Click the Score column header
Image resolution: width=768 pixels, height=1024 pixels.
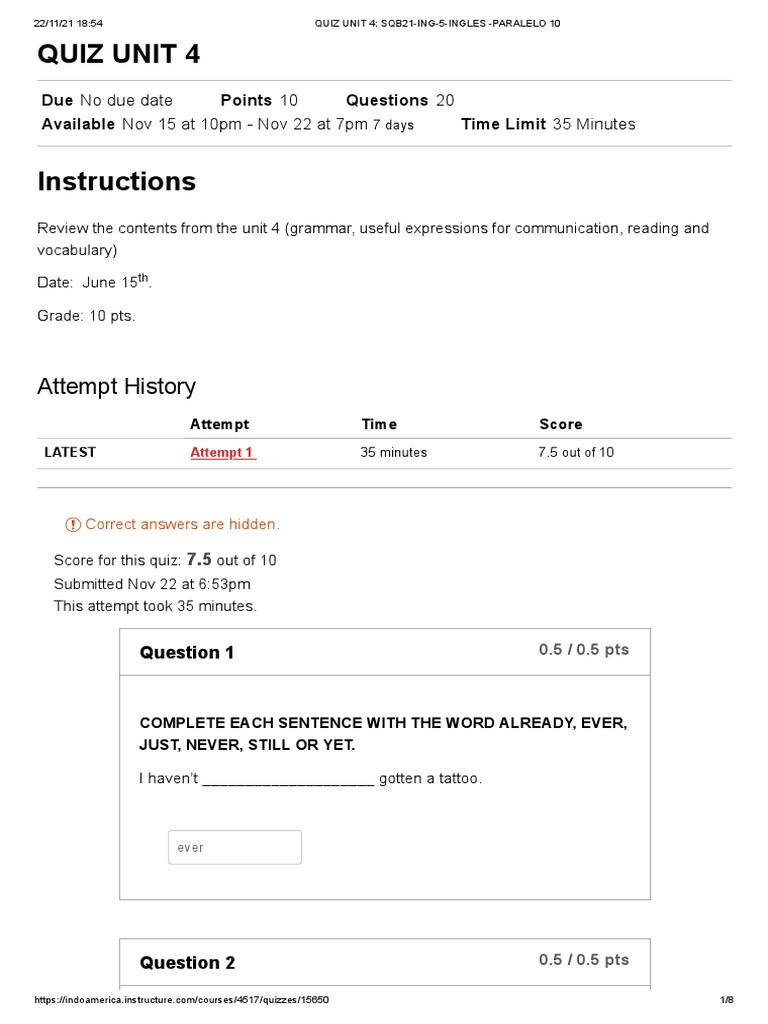tap(560, 424)
